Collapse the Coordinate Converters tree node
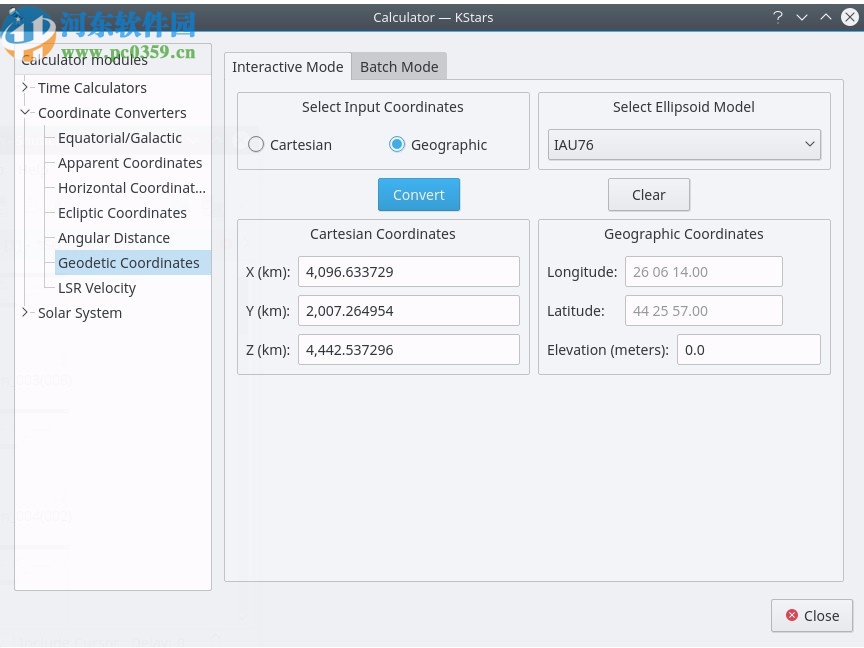 pos(25,113)
